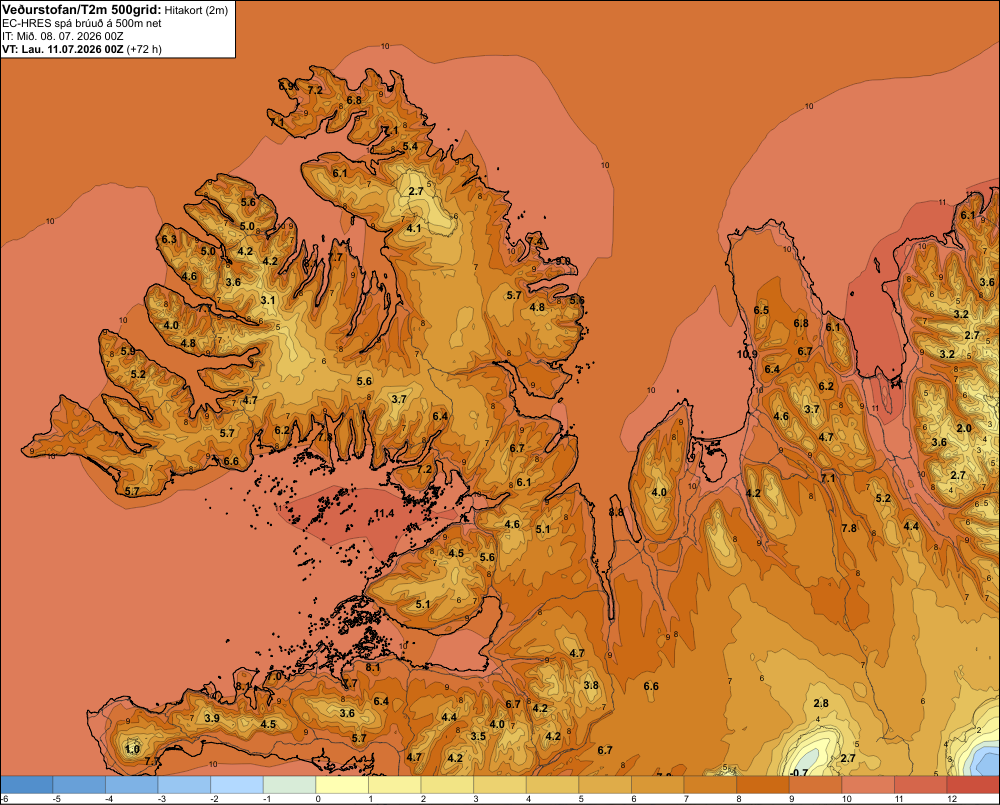Pick the pale green swatch between -1 and 0
Image resolution: width=1000 pixels, height=805 pixels.
pos(290,784)
